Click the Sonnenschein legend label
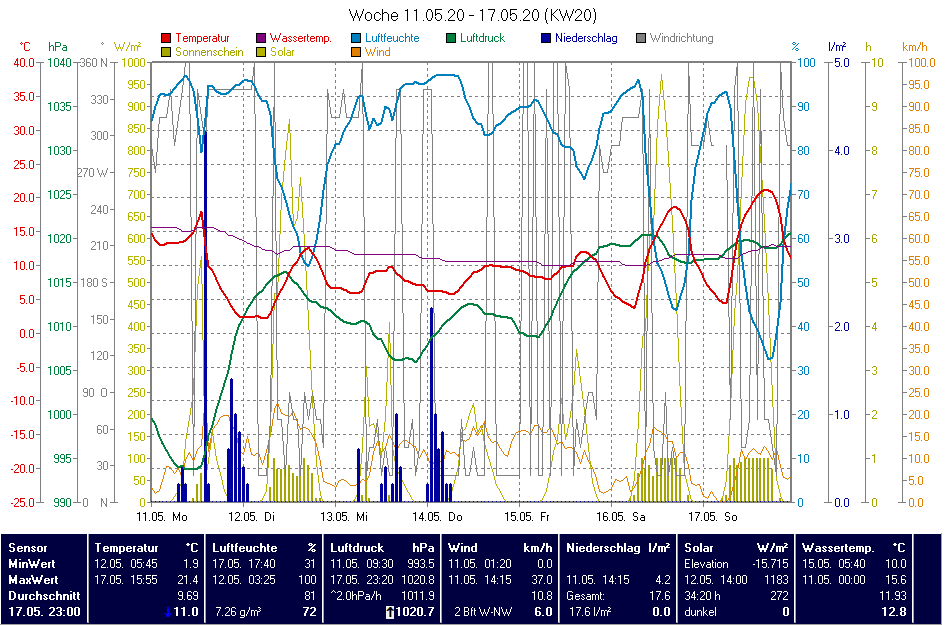 pos(209,52)
